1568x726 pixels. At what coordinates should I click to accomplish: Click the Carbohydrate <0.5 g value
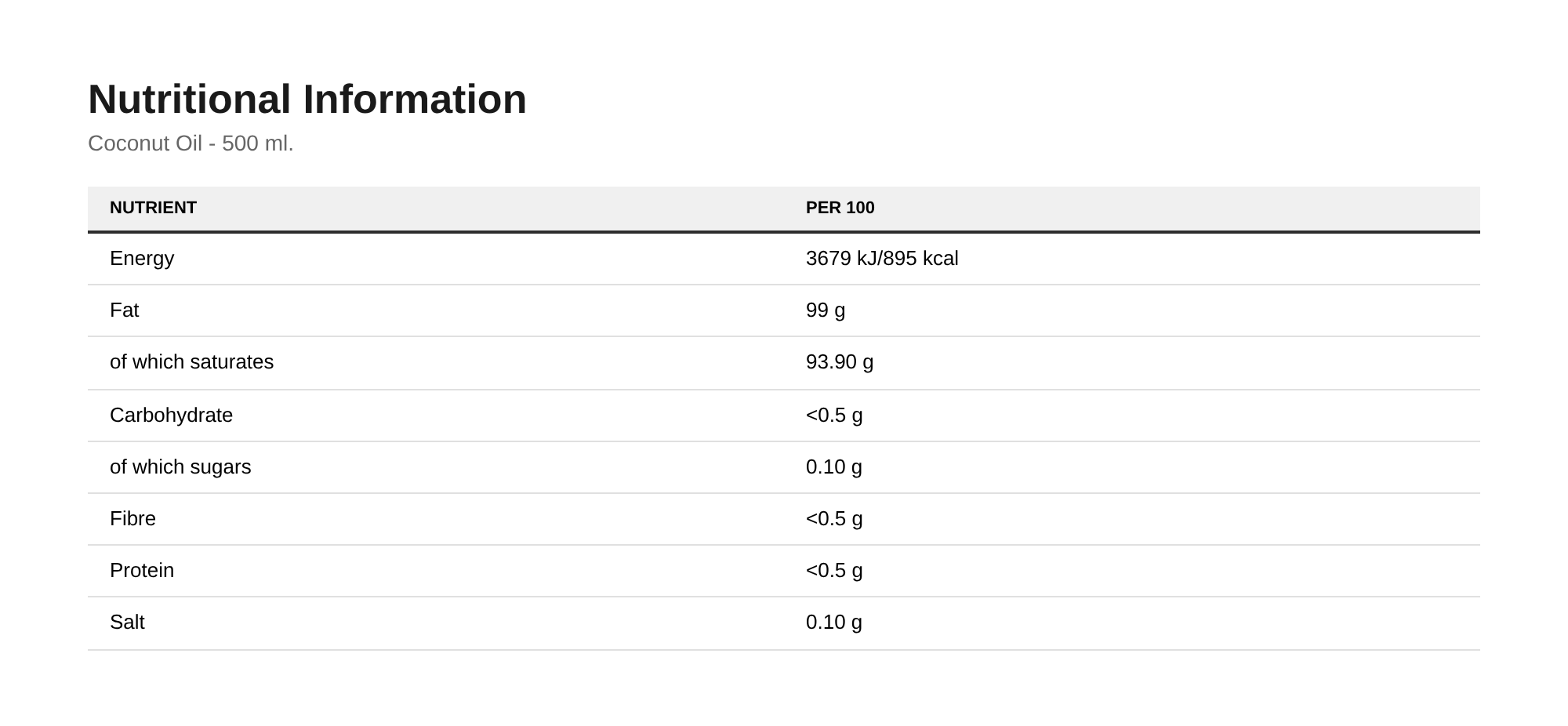pos(834,416)
